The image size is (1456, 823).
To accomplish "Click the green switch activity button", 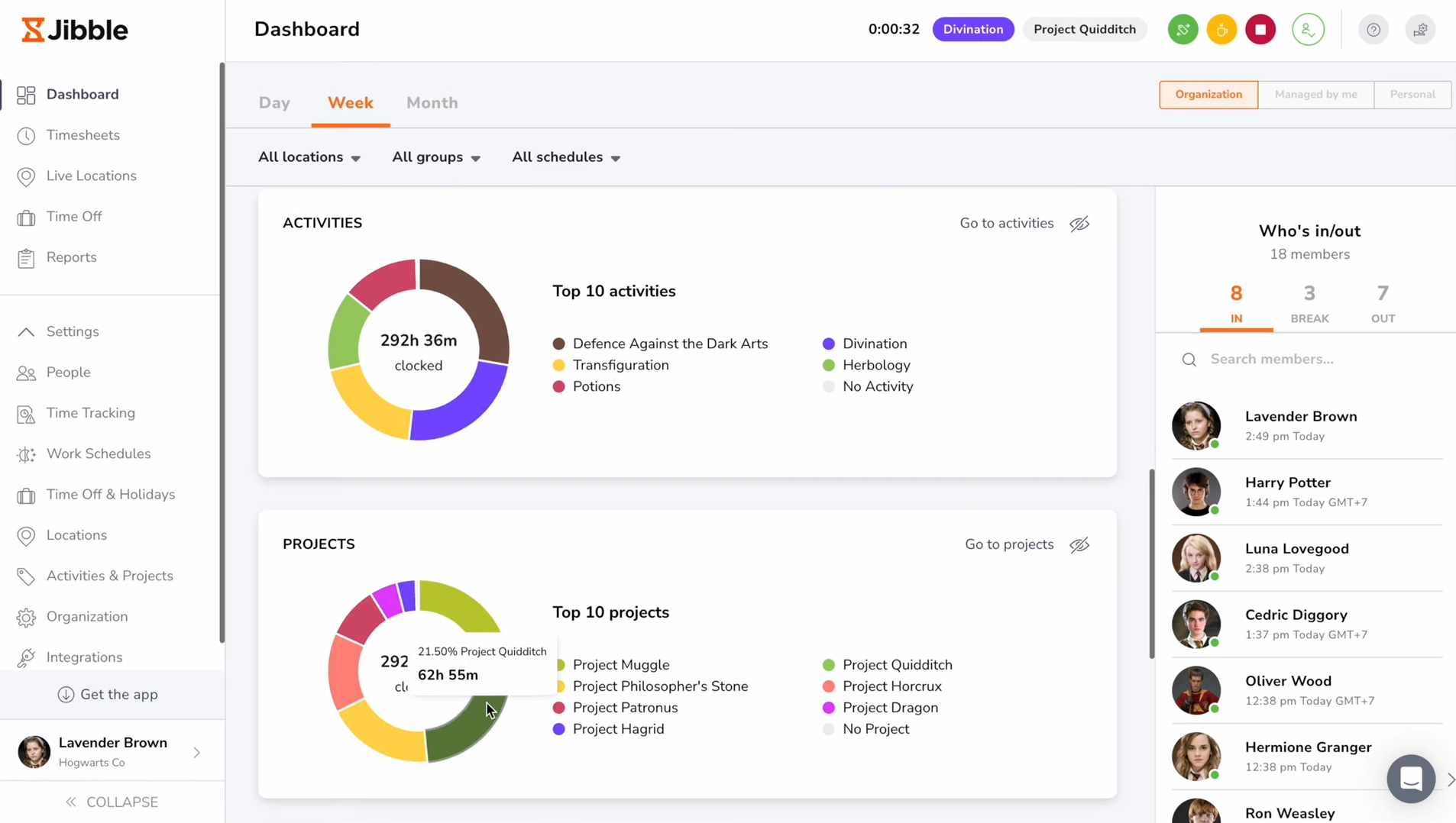I will coord(1183,30).
